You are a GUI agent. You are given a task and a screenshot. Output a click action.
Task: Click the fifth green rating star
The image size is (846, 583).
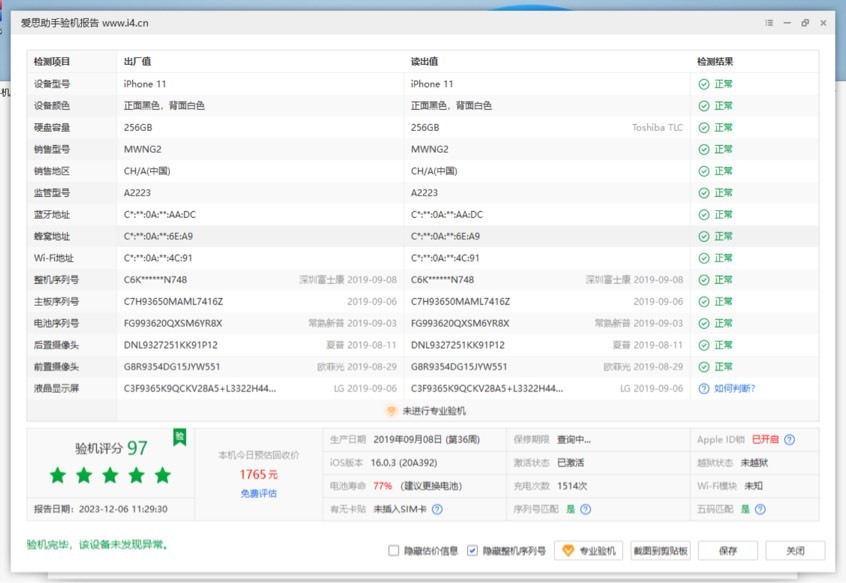tap(162, 475)
